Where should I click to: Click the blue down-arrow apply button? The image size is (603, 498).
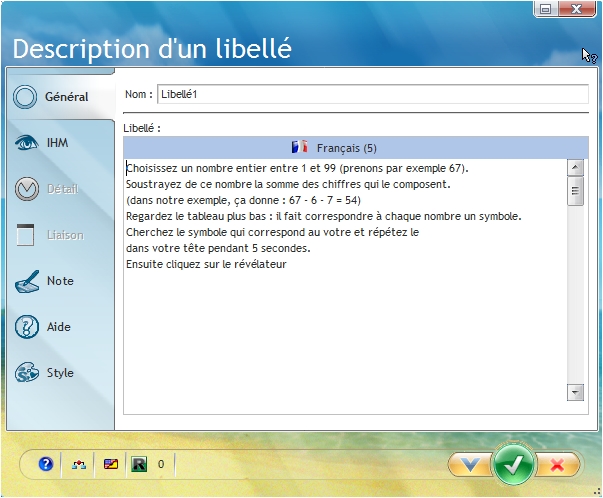[x=470, y=465]
